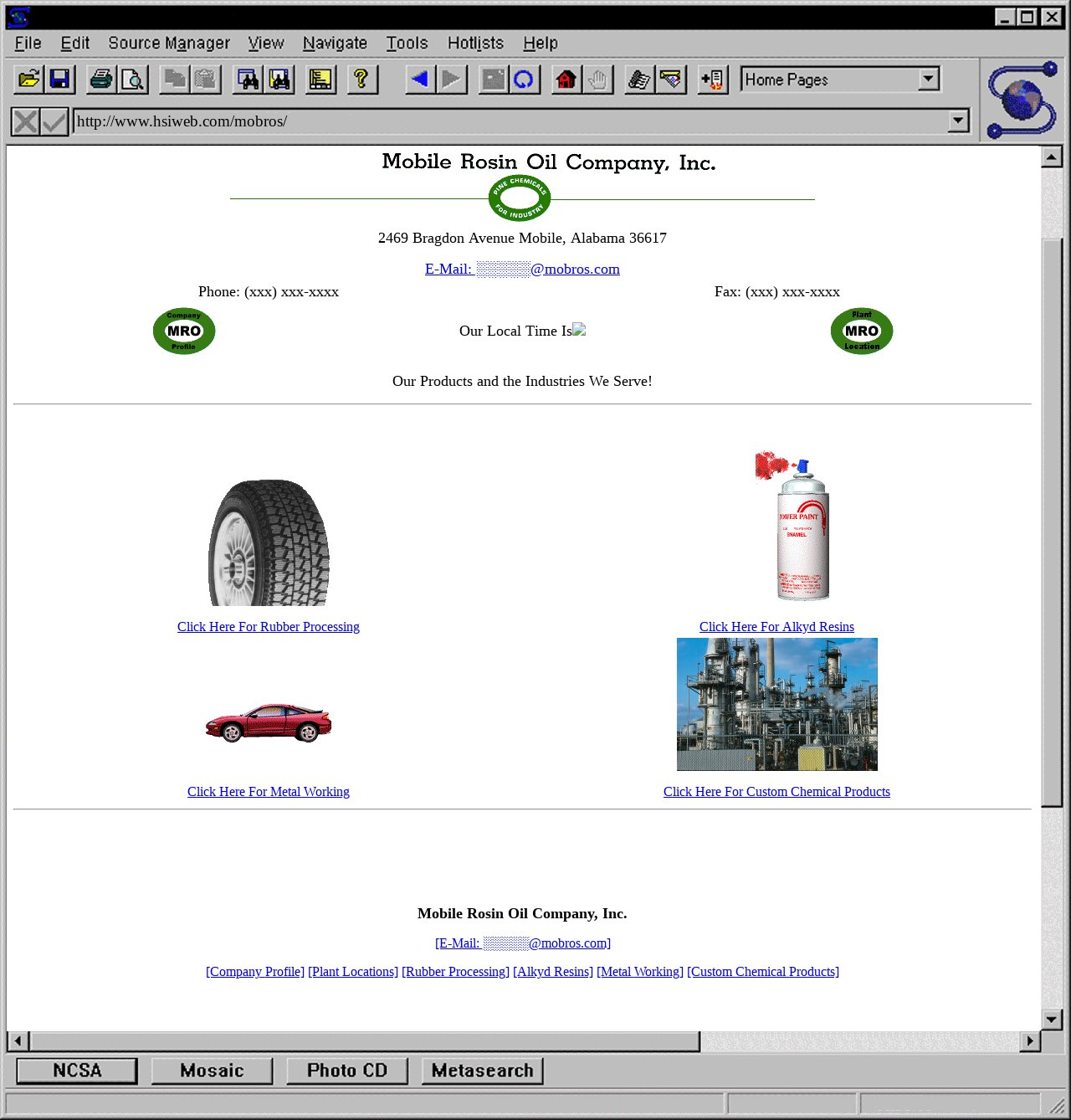Click the Print Preview magnifier icon

click(x=132, y=80)
